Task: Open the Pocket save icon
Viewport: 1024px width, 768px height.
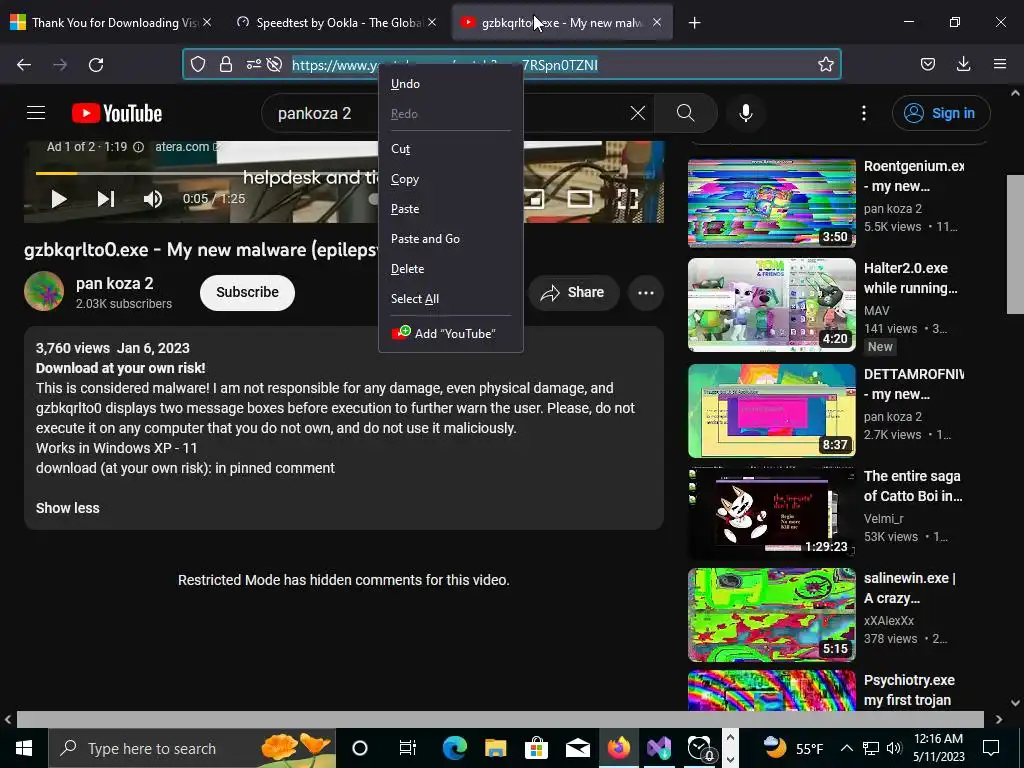Action: (927, 64)
